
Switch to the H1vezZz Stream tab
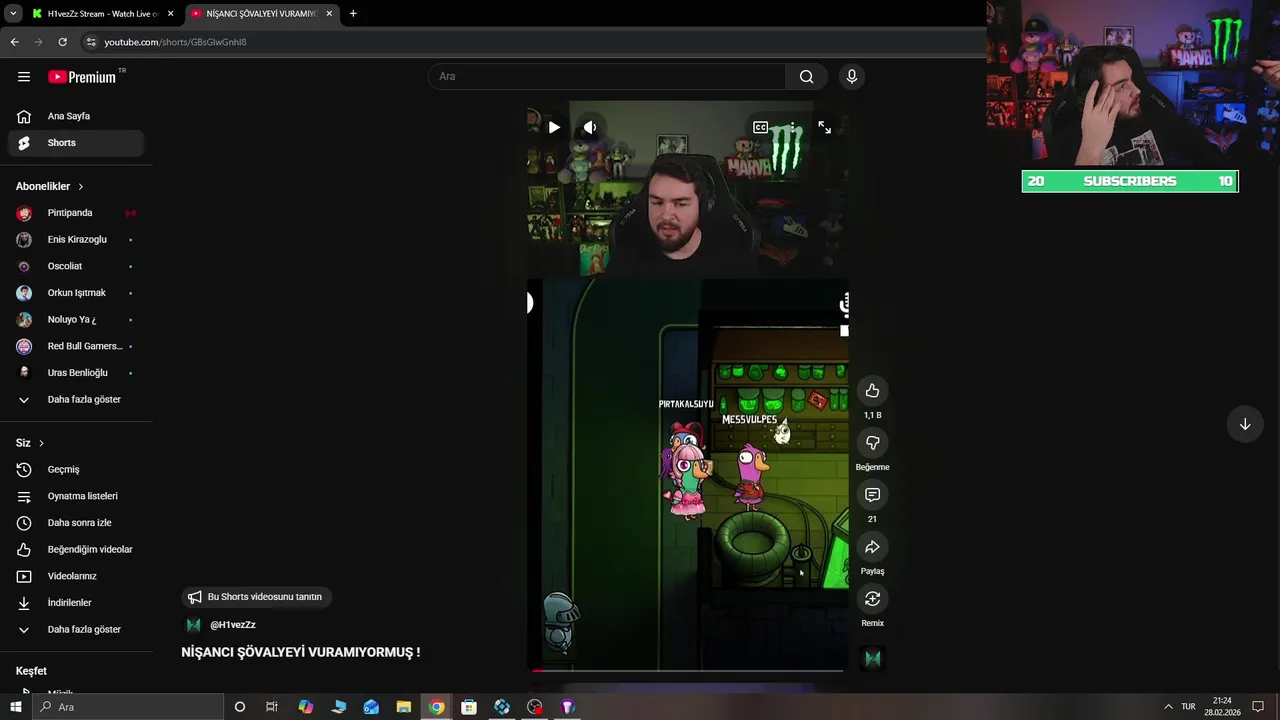click(x=104, y=14)
